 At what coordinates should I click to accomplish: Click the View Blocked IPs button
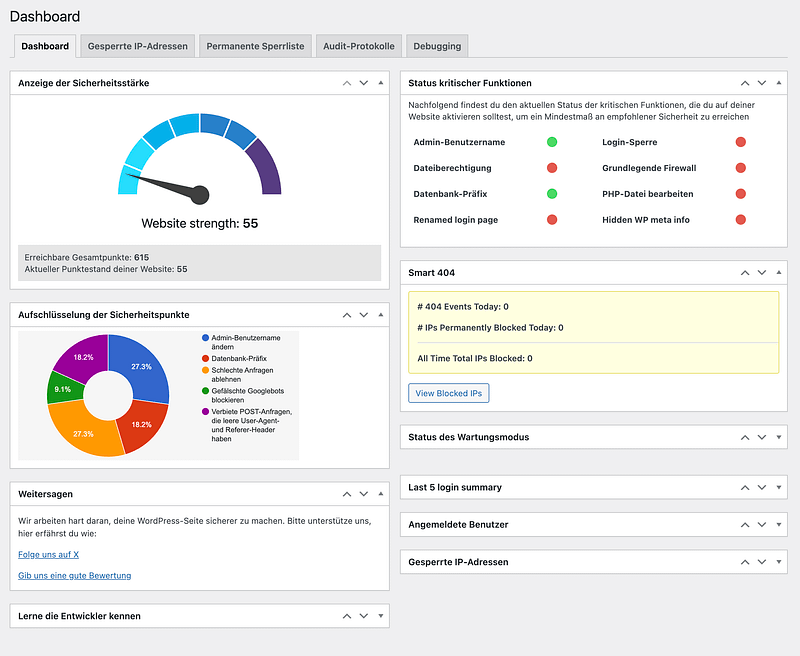pos(448,393)
